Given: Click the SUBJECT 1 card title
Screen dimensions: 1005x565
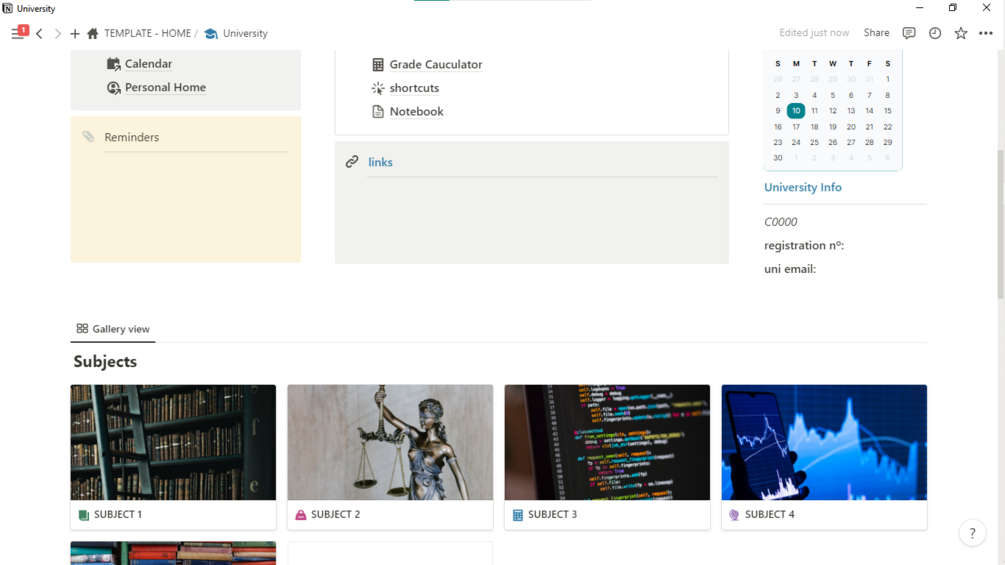Looking at the screenshot, I should coord(118,514).
